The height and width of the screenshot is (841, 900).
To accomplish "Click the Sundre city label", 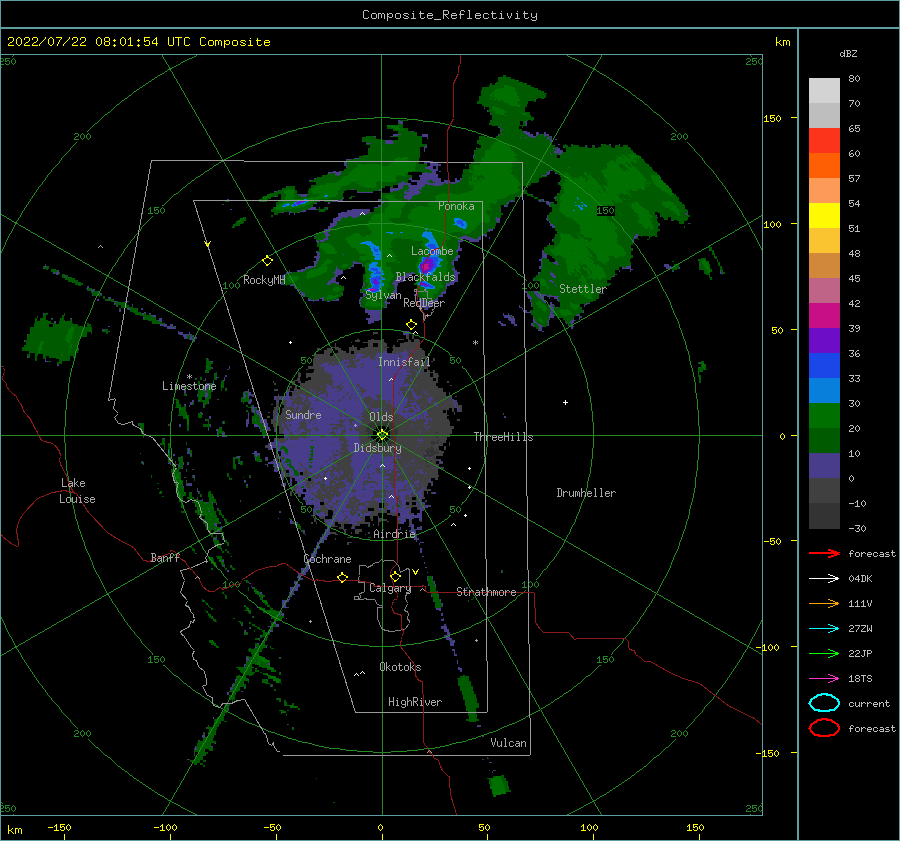I will pos(303,415).
